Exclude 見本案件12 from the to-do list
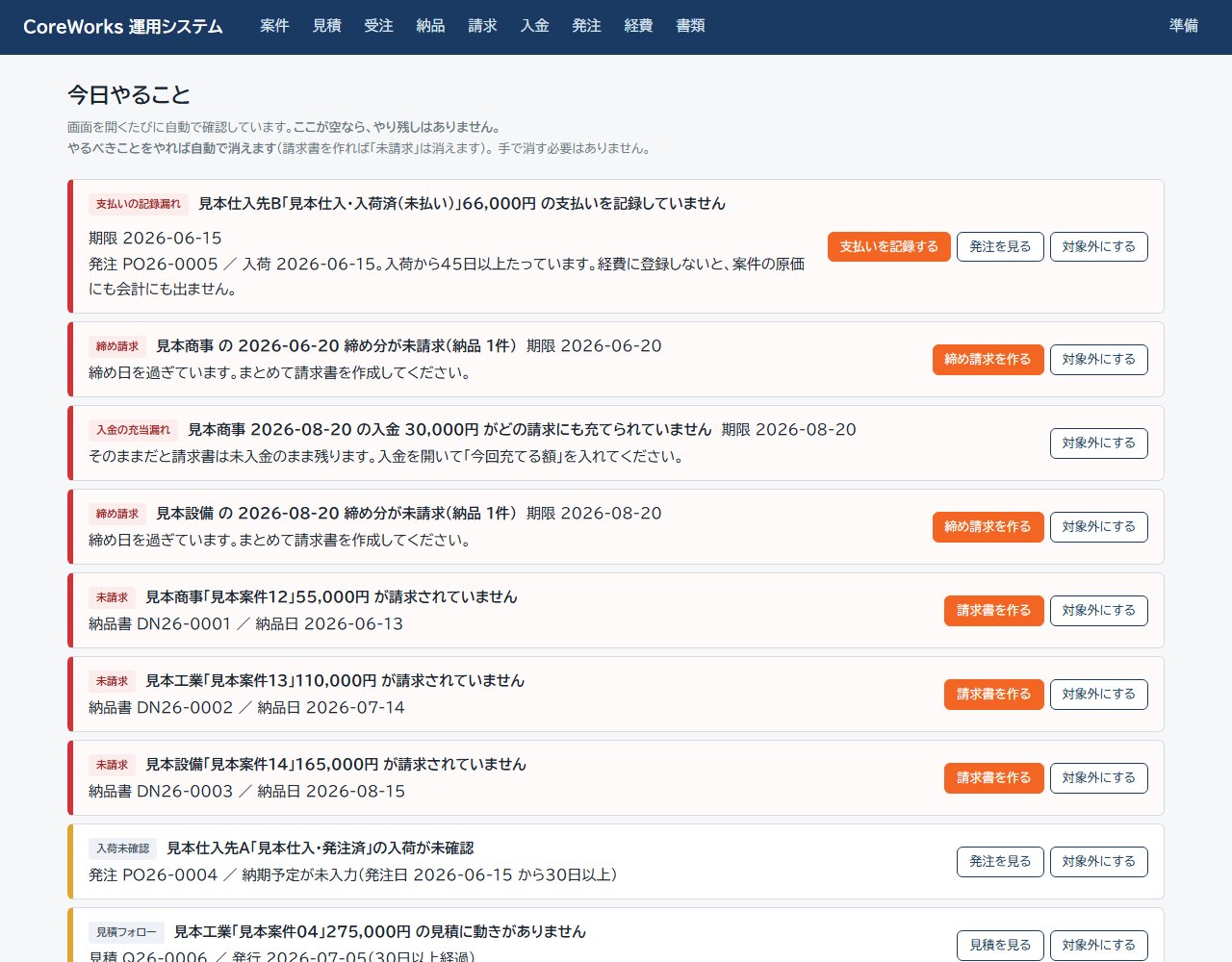Image resolution: width=1232 pixels, height=962 pixels. [1099, 611]
